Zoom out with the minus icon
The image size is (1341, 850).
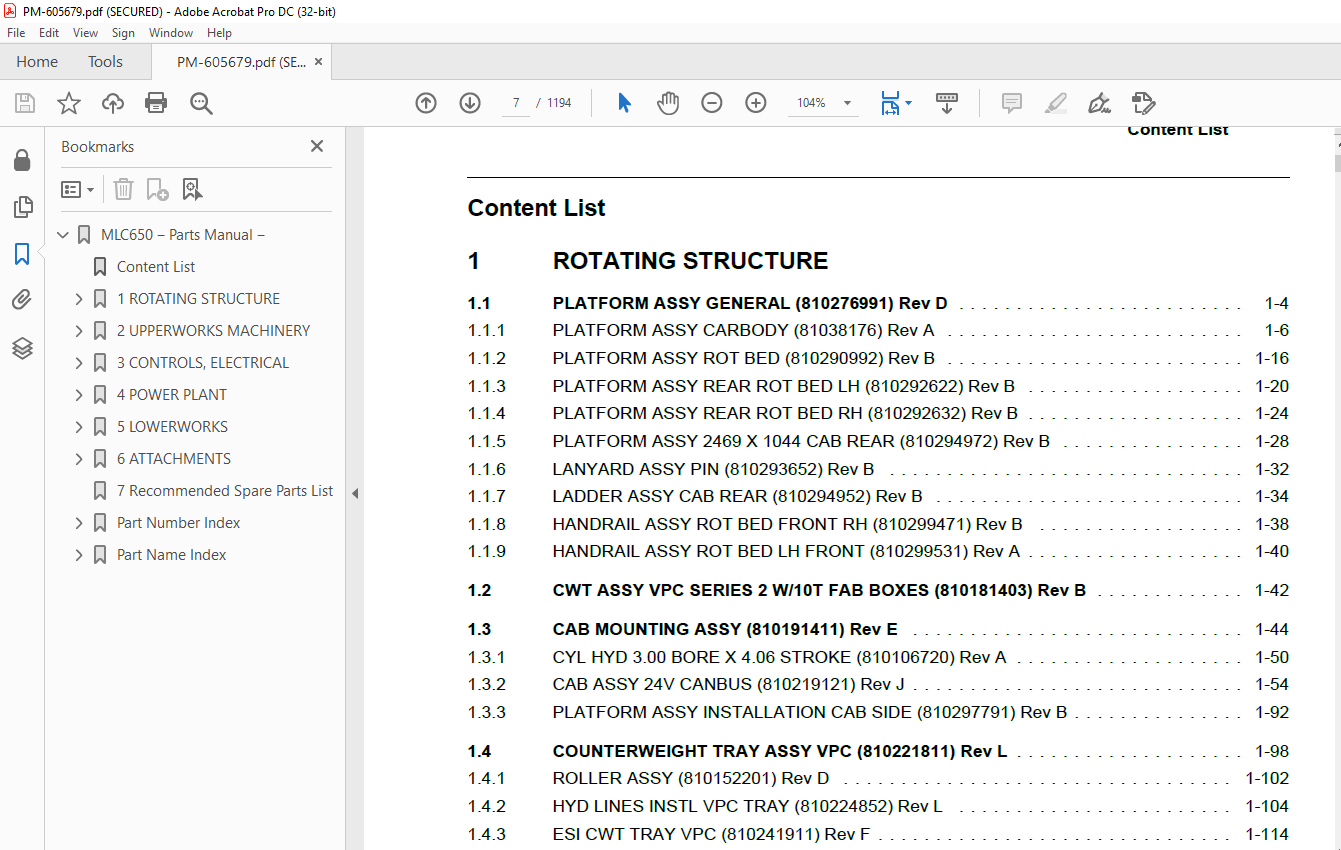[712, 103]
